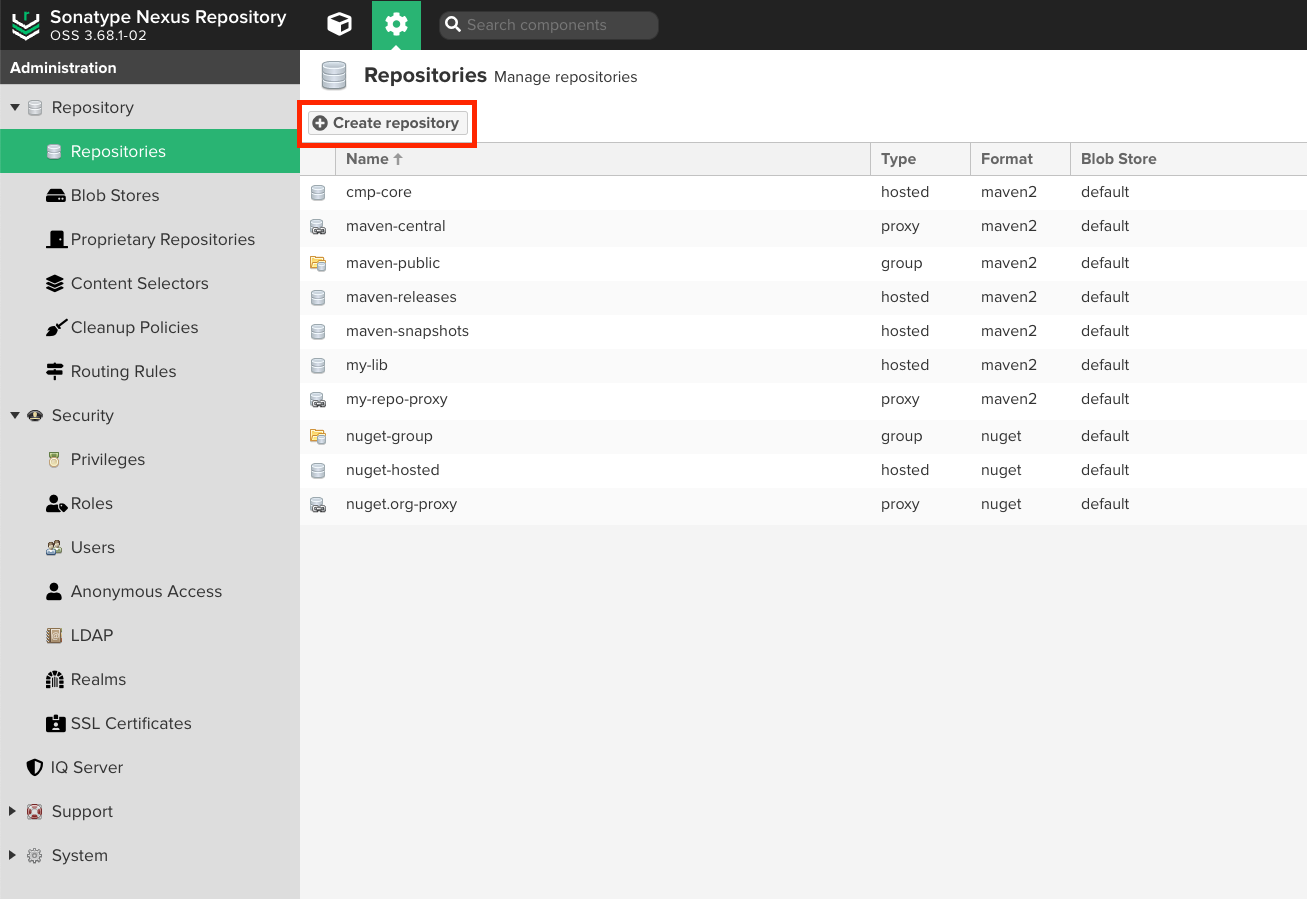Click the Repositories database icon in sidebar
This screenshot has height=899, width=1307.
point(55,152)
